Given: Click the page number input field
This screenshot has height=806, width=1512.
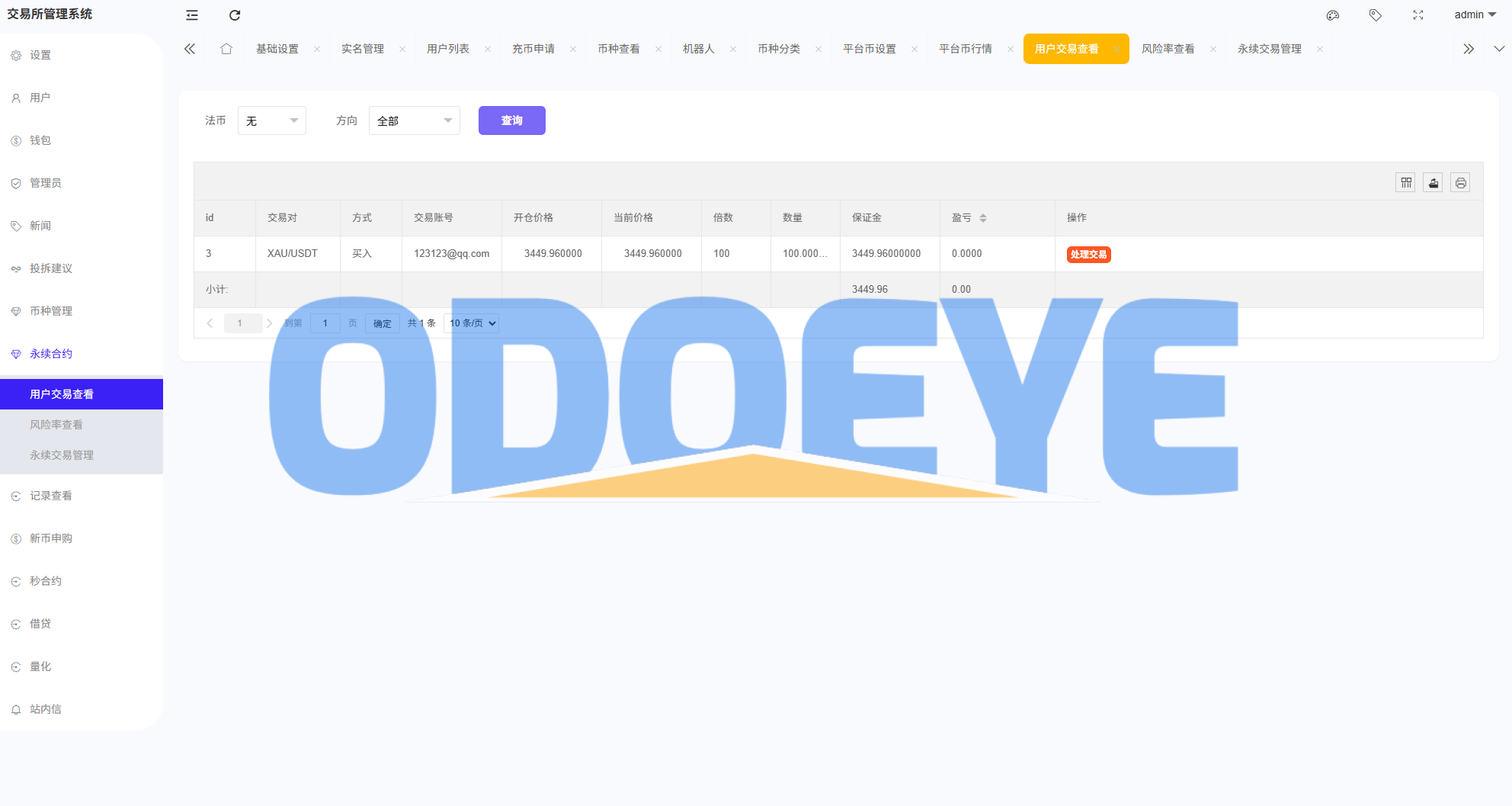Looking at the screenshot, I should pos(325,323).
